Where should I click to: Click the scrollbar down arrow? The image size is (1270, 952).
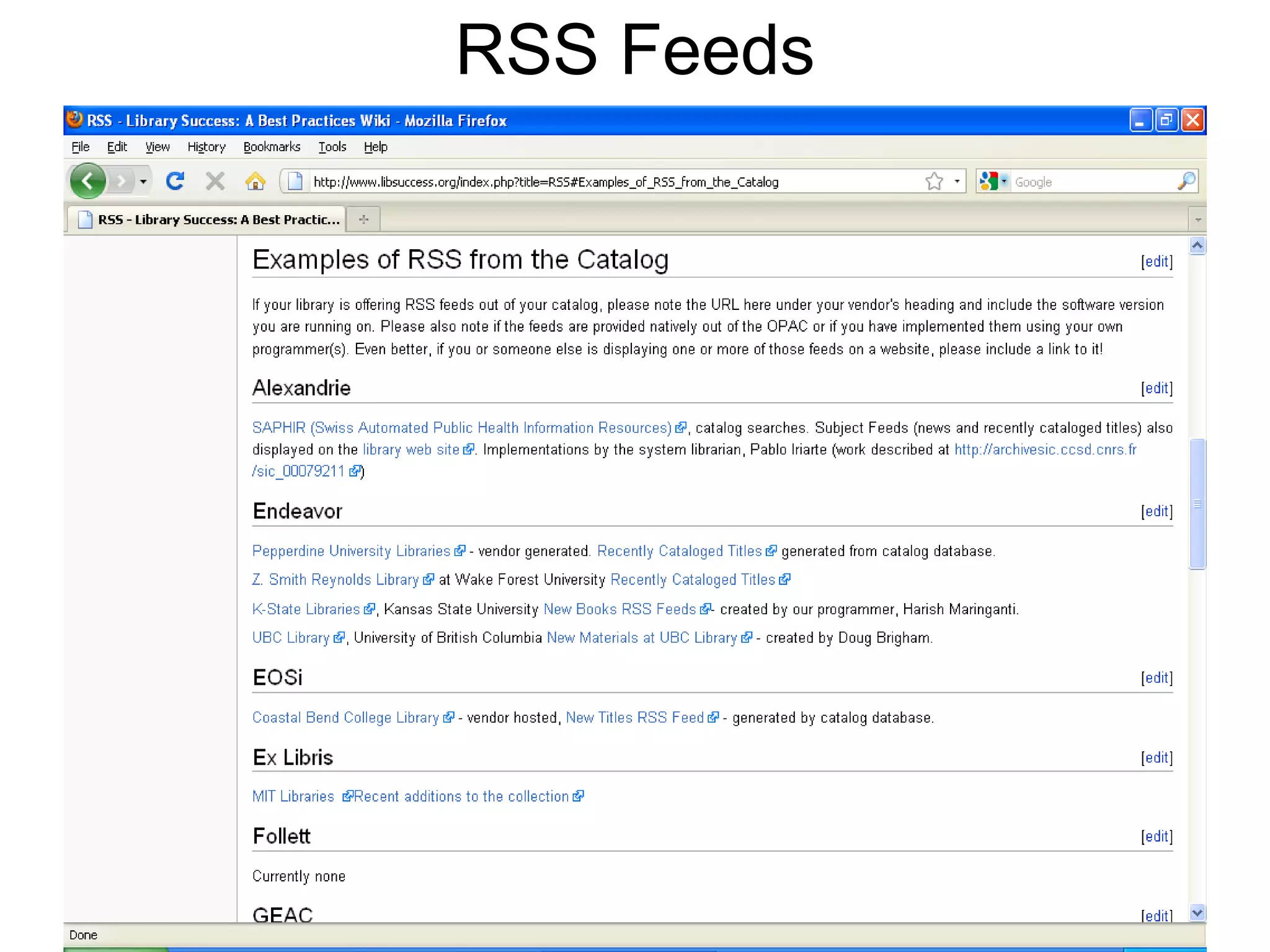pos(1197,912)
